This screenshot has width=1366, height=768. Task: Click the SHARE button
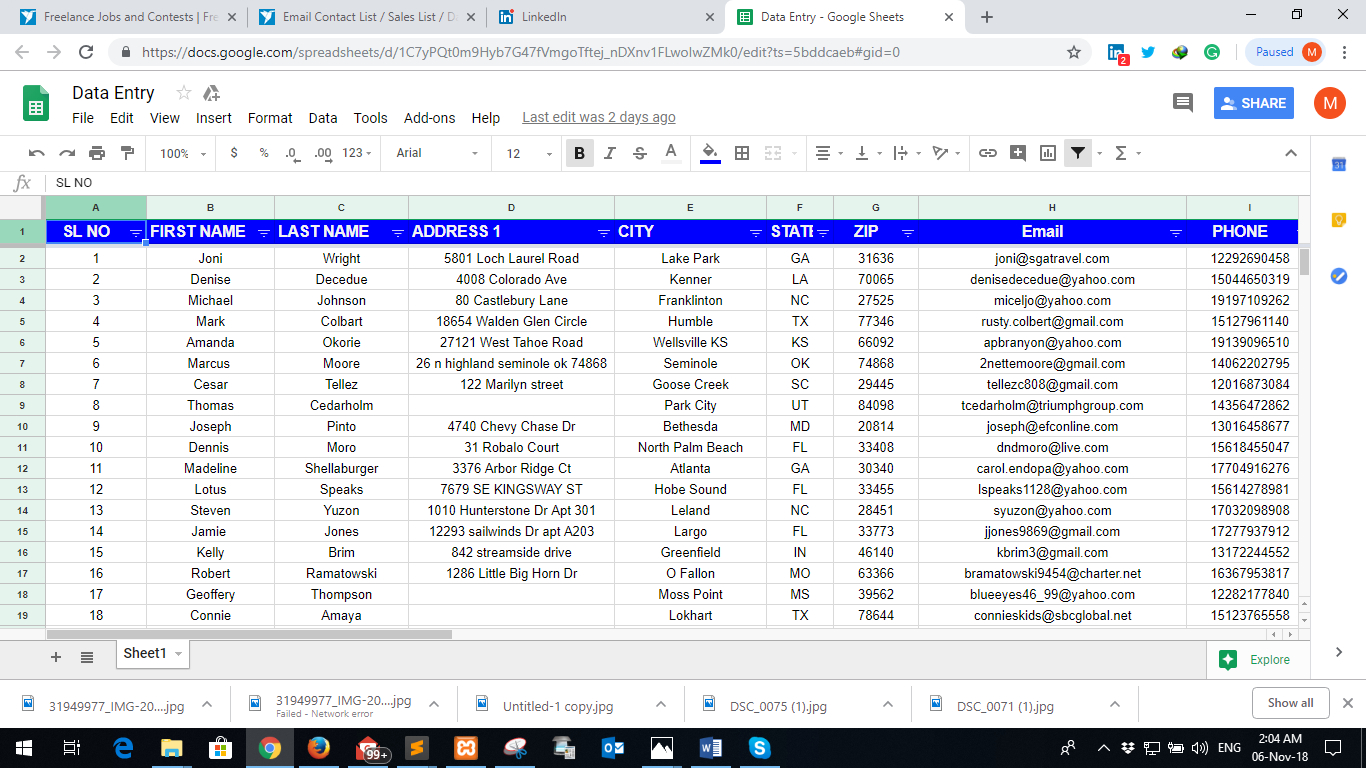click(1253, 102)
